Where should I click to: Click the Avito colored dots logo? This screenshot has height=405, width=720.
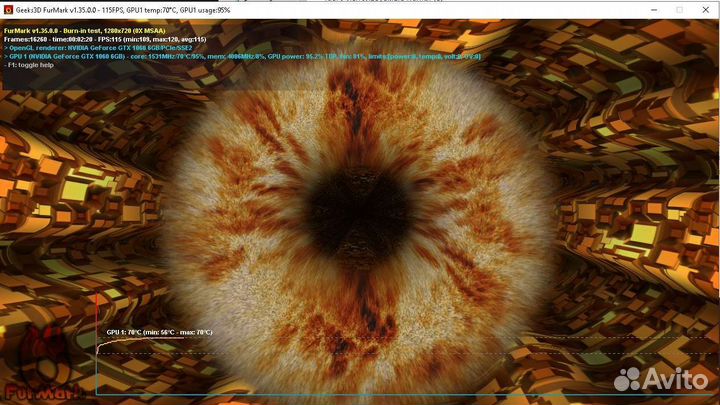tap(629, 375)
